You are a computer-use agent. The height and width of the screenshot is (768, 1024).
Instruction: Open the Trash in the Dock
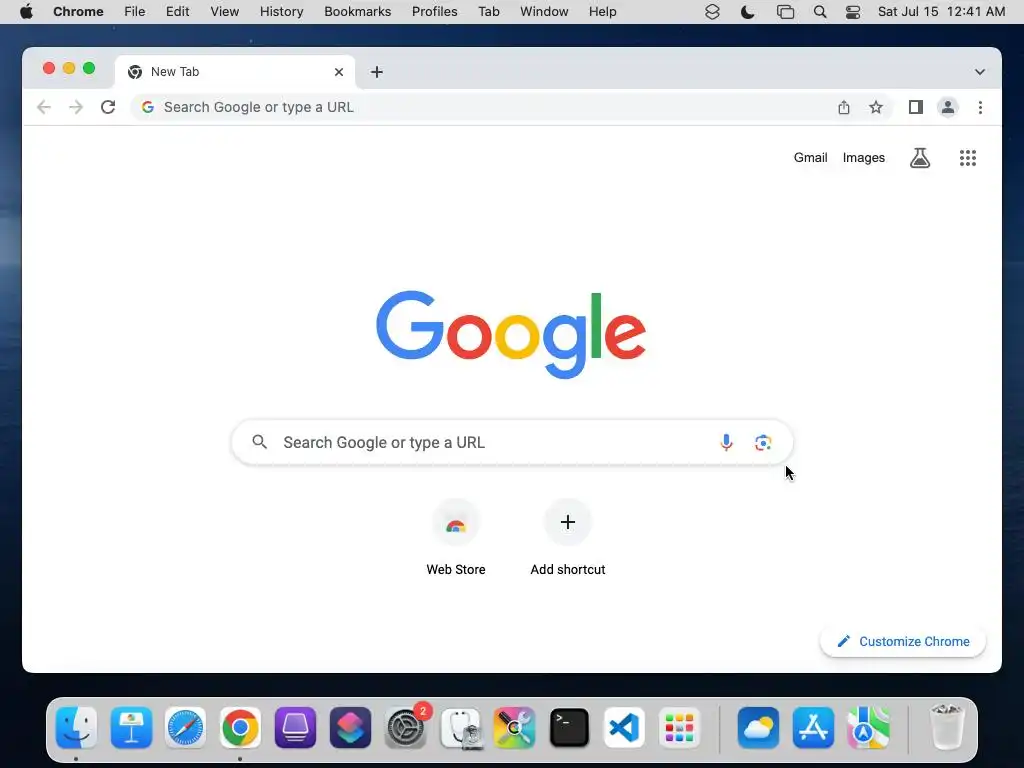click(x=946, y=726)
